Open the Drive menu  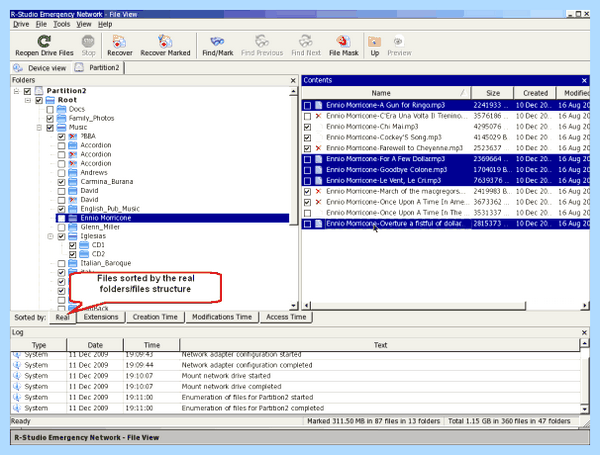(21, 24)
